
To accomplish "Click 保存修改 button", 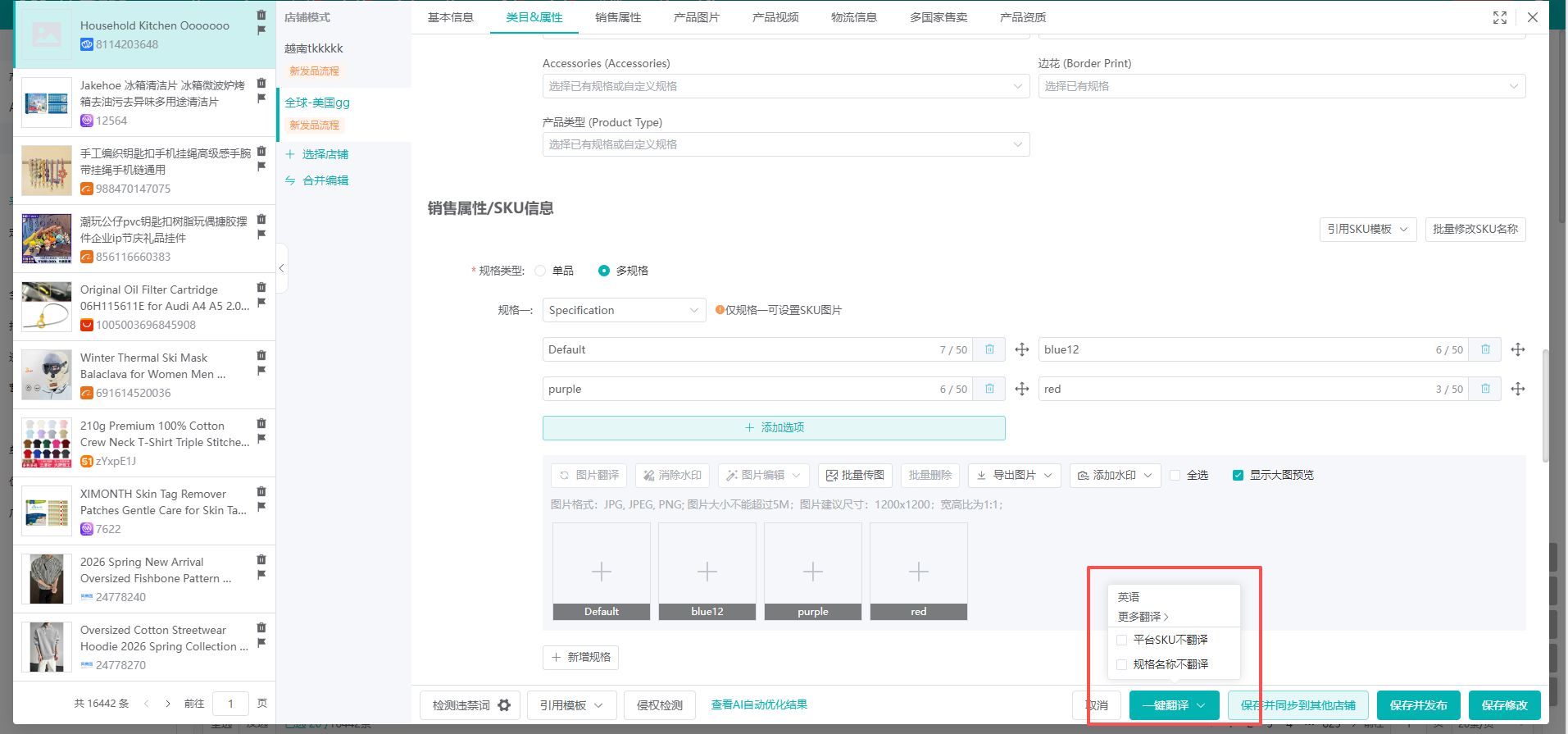I will click(1504, 705).
